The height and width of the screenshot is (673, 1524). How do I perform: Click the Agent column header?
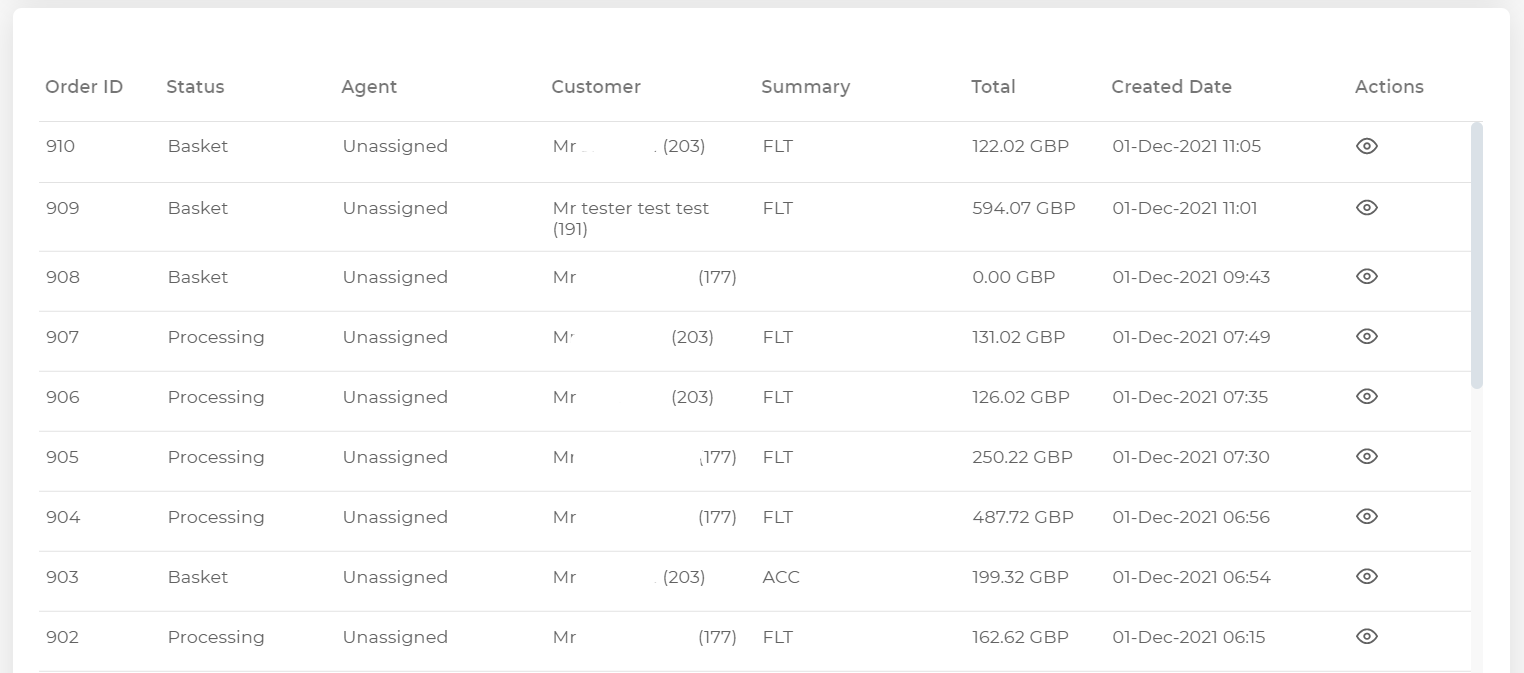click(369, 87)
